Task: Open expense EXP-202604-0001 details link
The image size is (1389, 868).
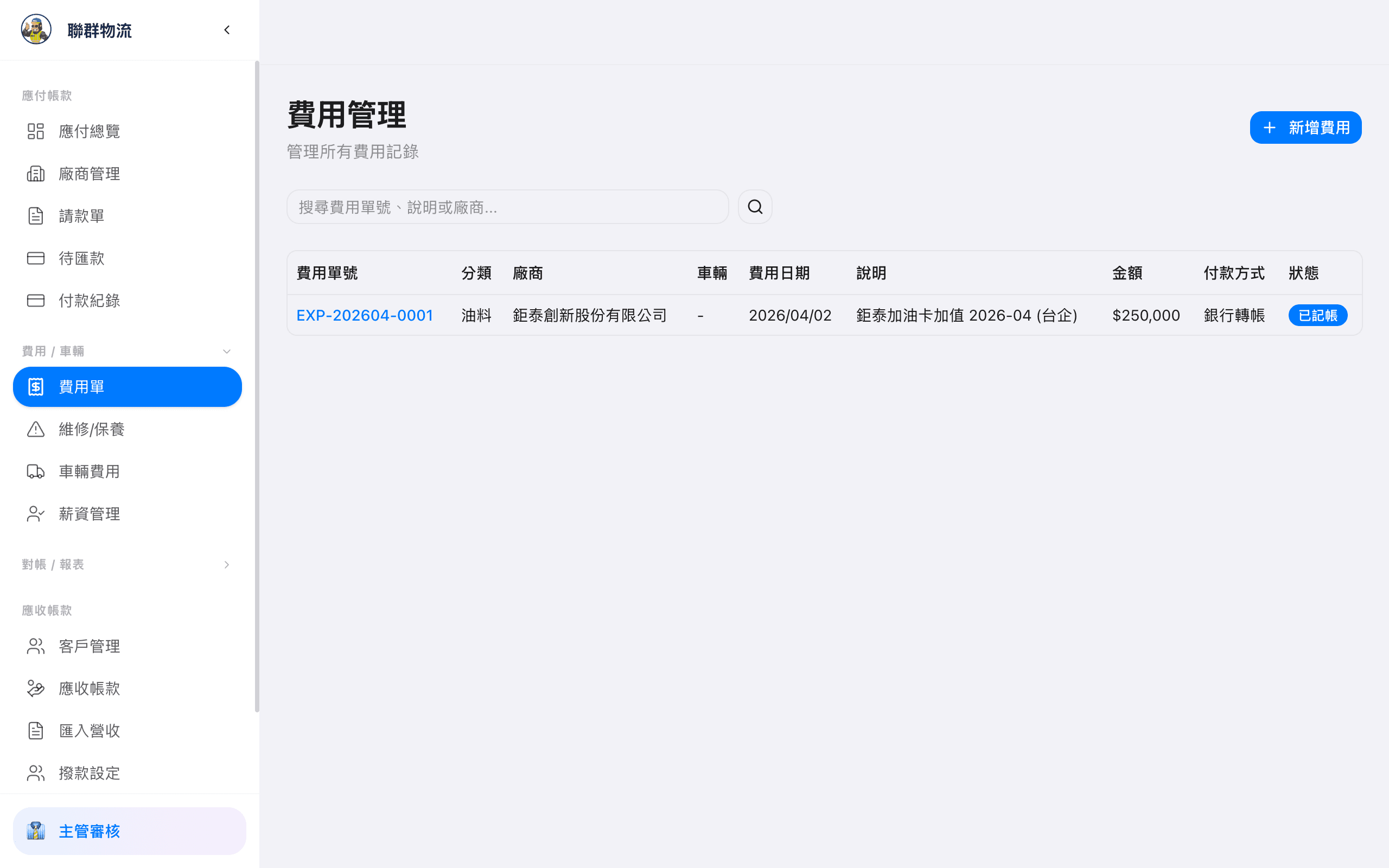Action: pos(365,315)
